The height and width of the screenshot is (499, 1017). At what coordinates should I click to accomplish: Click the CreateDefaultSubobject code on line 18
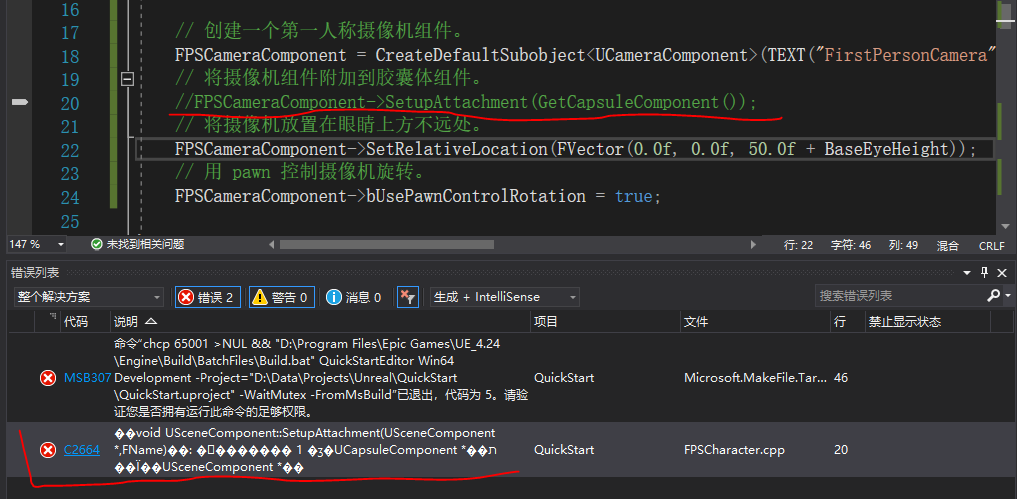(584, 56)
